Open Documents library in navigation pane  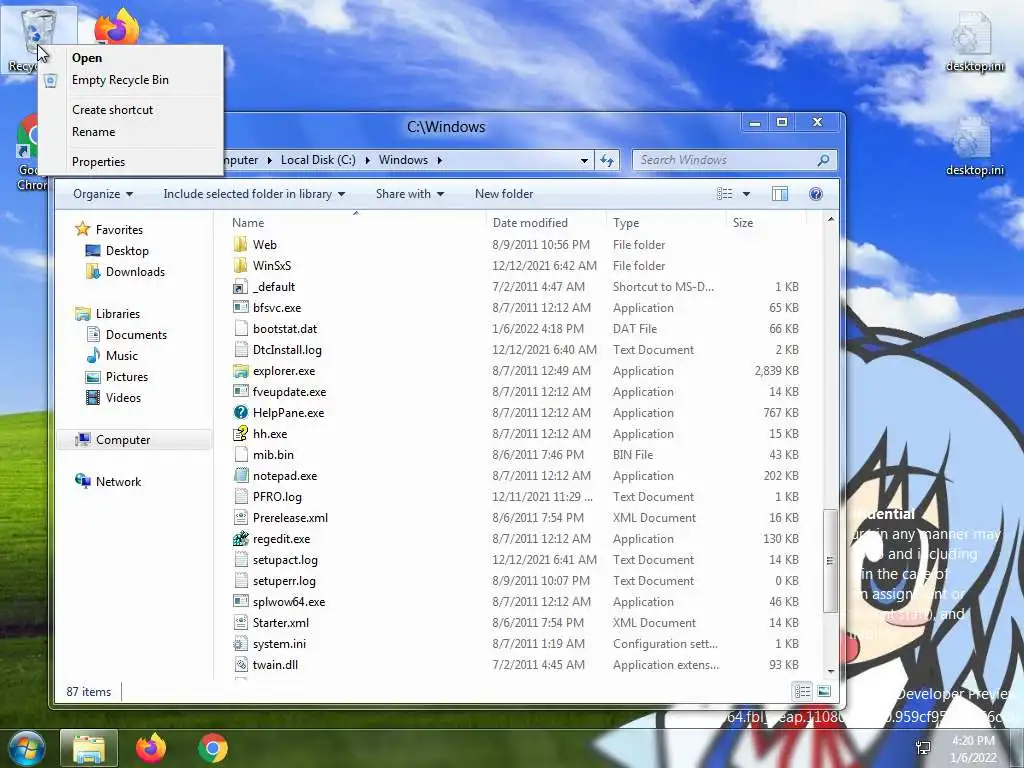coord(126,334)
